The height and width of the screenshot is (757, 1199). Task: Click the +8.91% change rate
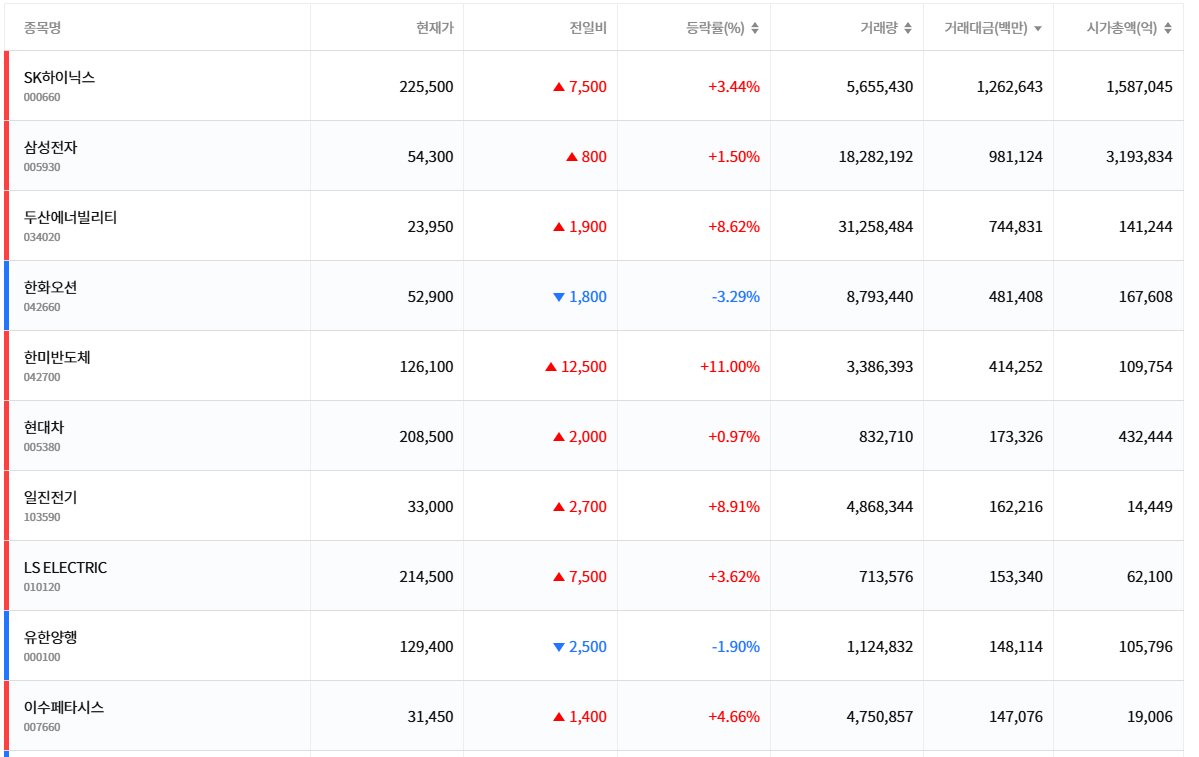pyautogui.click(x=734, y=507)
